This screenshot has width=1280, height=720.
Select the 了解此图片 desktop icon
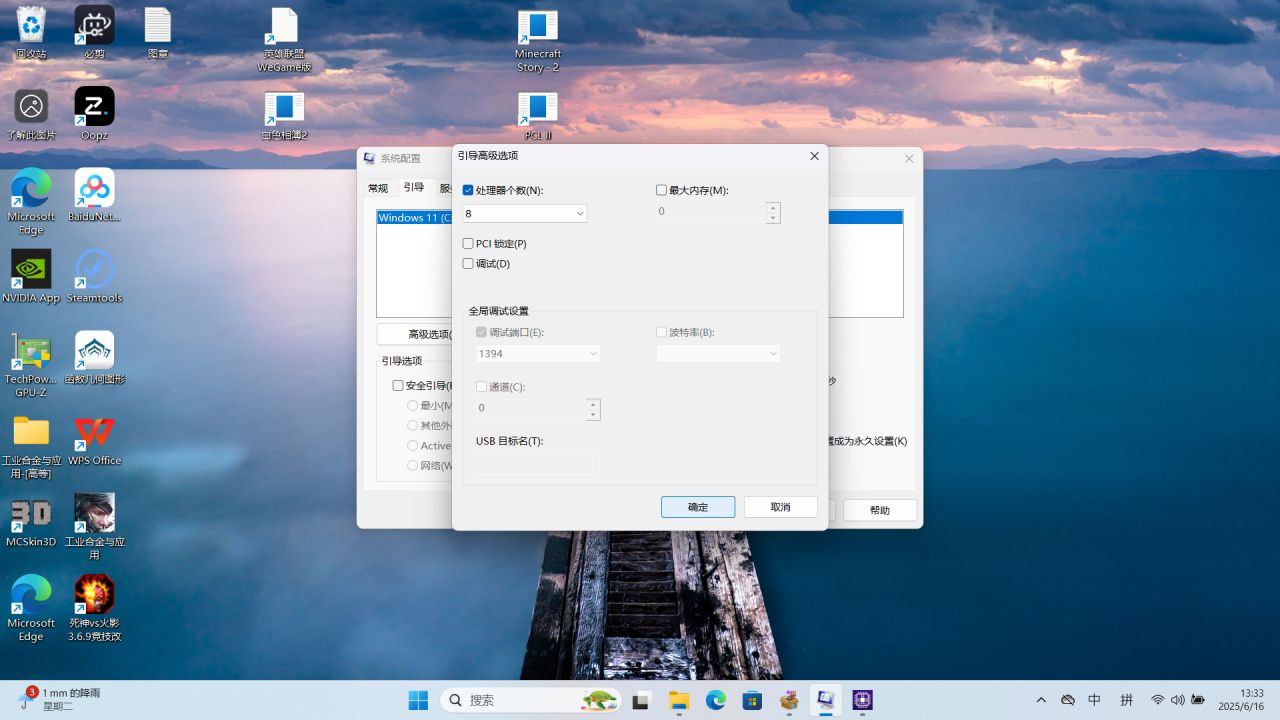tap(31, 113)
